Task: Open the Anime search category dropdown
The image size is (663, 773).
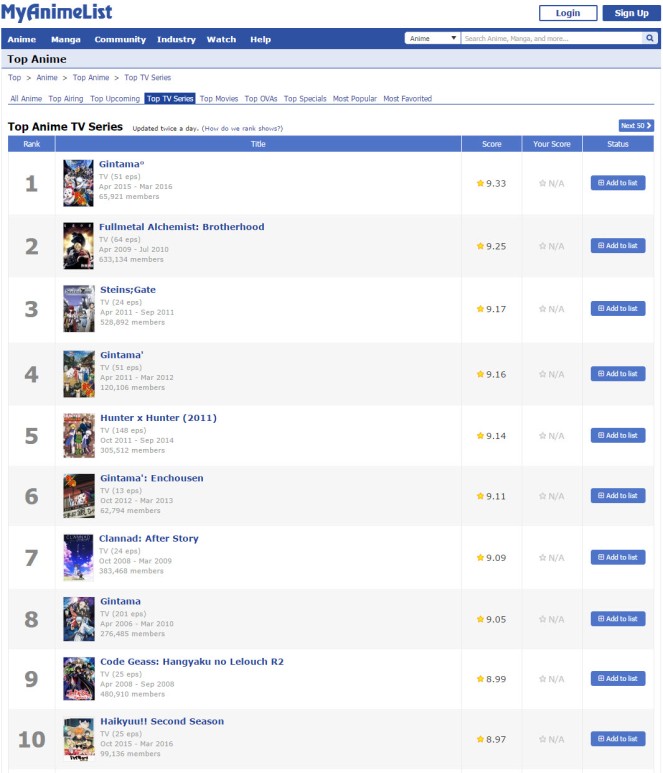Action: 432,38
